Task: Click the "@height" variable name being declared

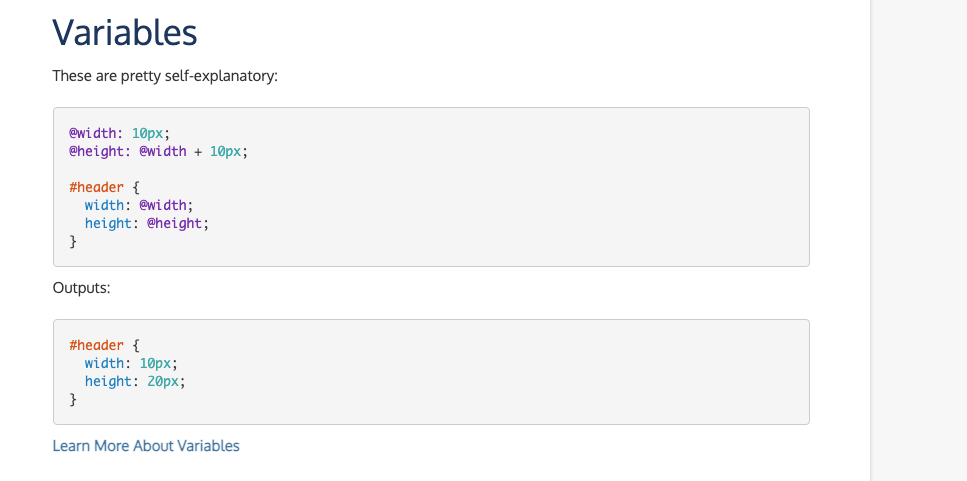Action: tap(94, 151)
